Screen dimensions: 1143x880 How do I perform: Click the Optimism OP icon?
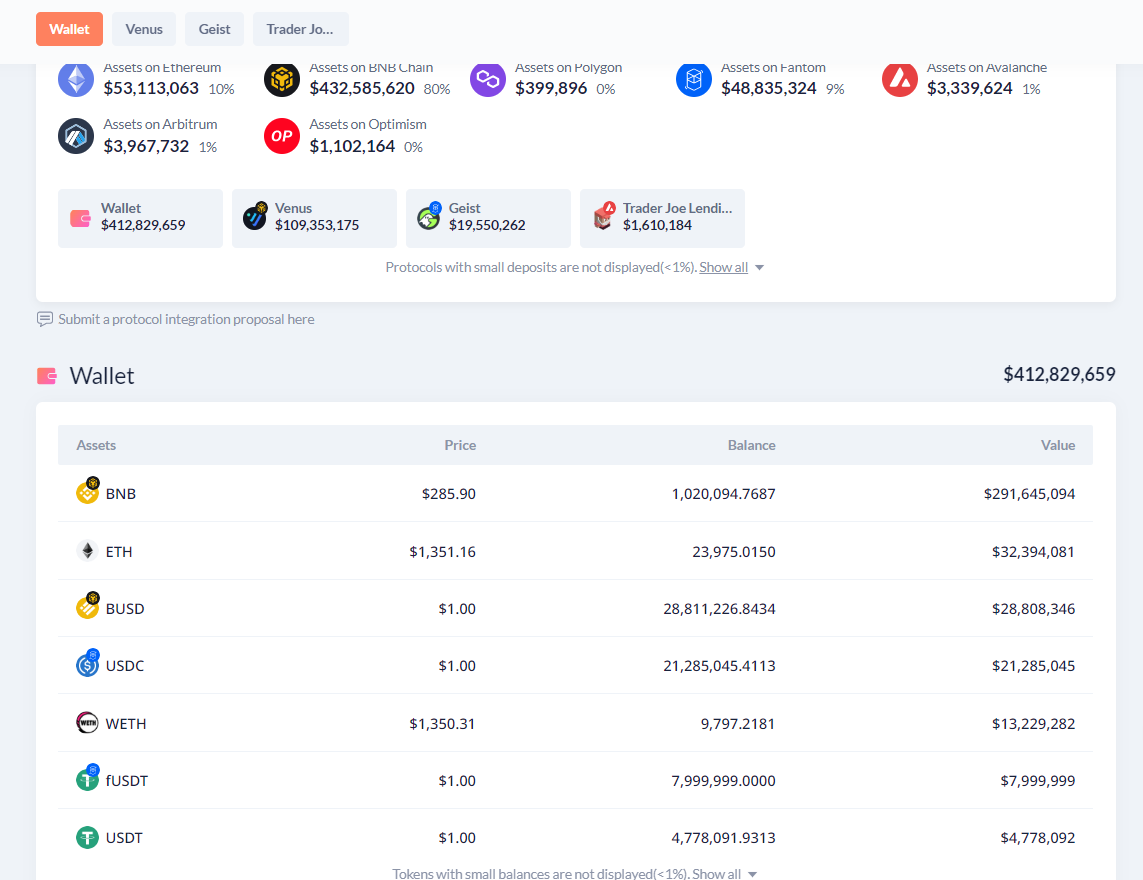pos(281,136)
